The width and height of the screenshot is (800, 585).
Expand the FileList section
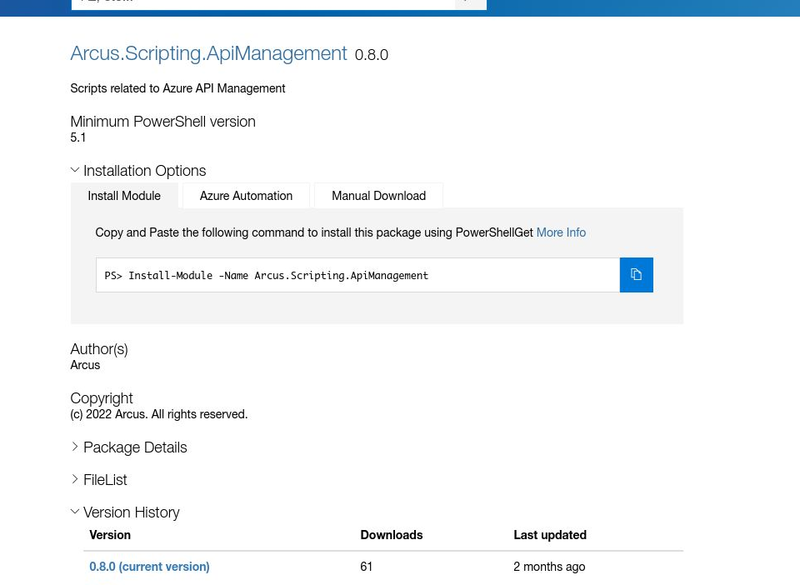[99, 480]
